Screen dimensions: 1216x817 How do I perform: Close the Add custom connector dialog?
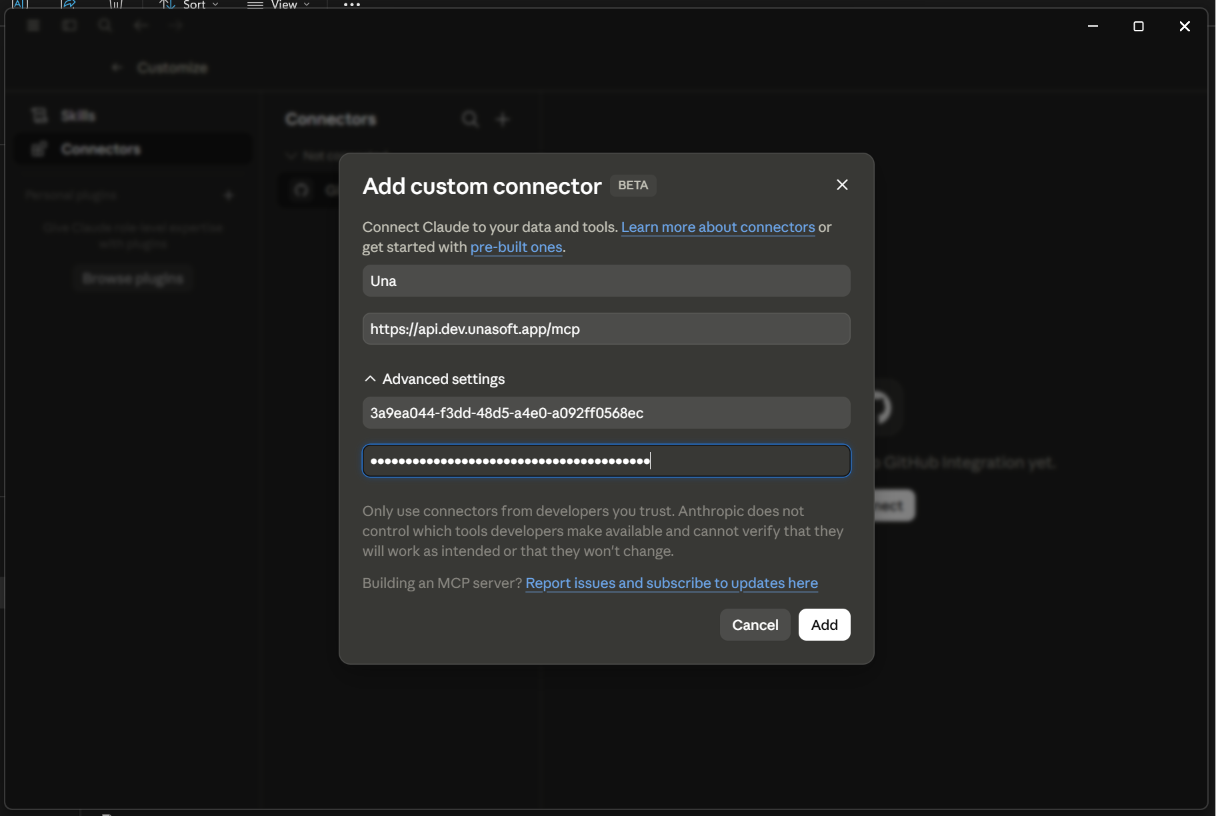pyautogui.click(x=842, y=185)
